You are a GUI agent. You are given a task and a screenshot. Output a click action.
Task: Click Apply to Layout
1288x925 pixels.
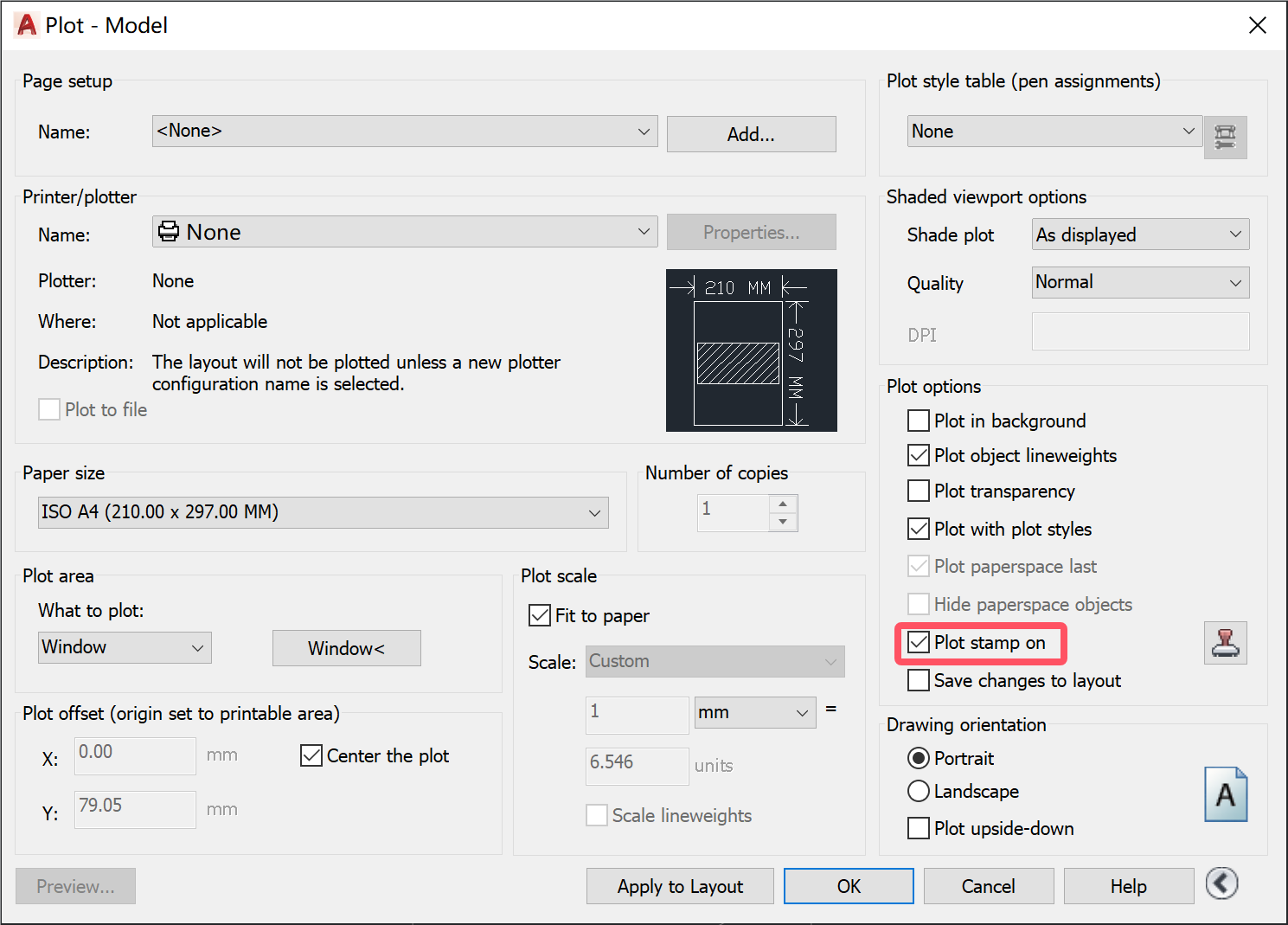680,886
